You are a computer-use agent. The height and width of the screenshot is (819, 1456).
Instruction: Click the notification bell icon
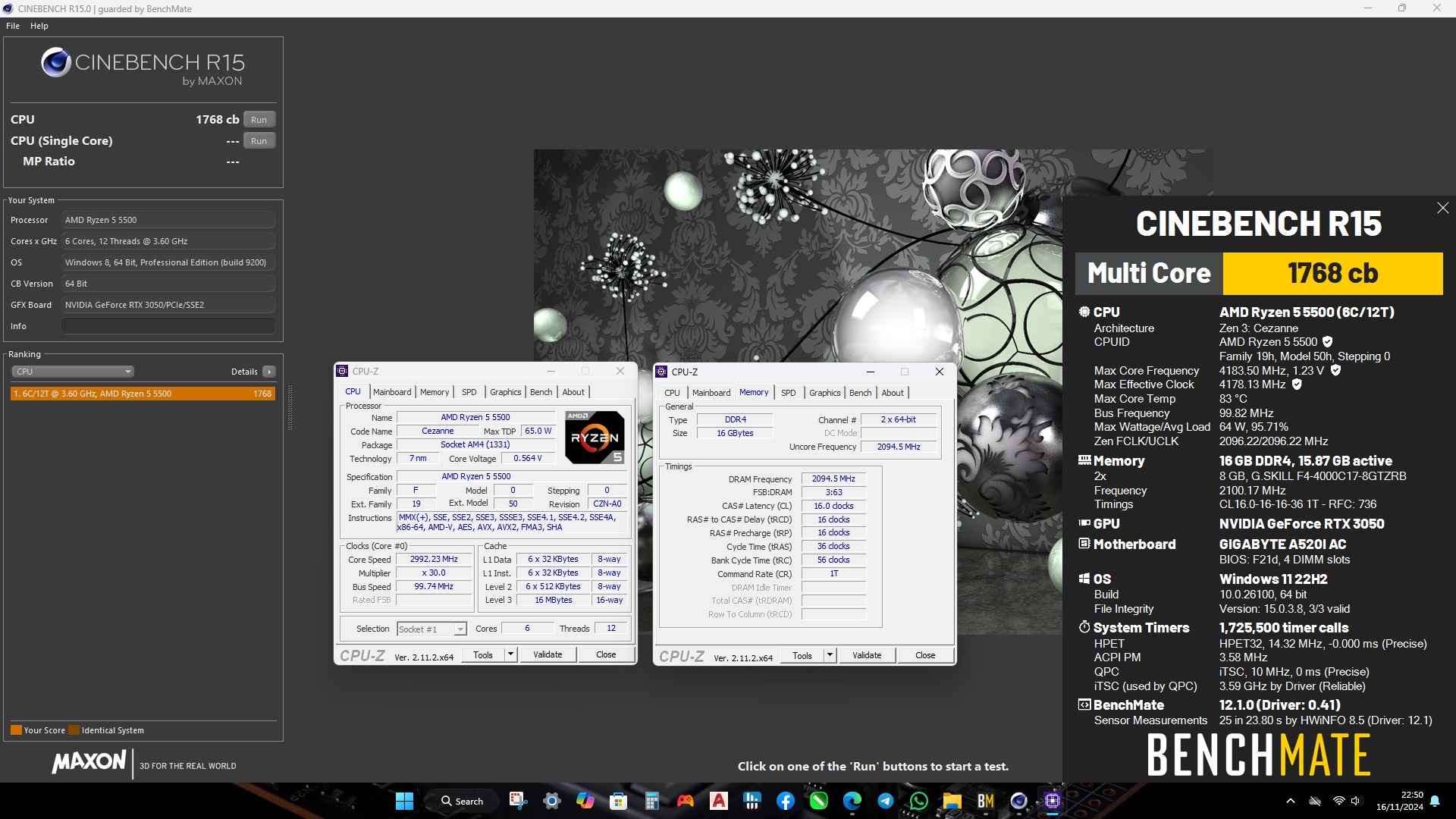(x=1435, y=801)
